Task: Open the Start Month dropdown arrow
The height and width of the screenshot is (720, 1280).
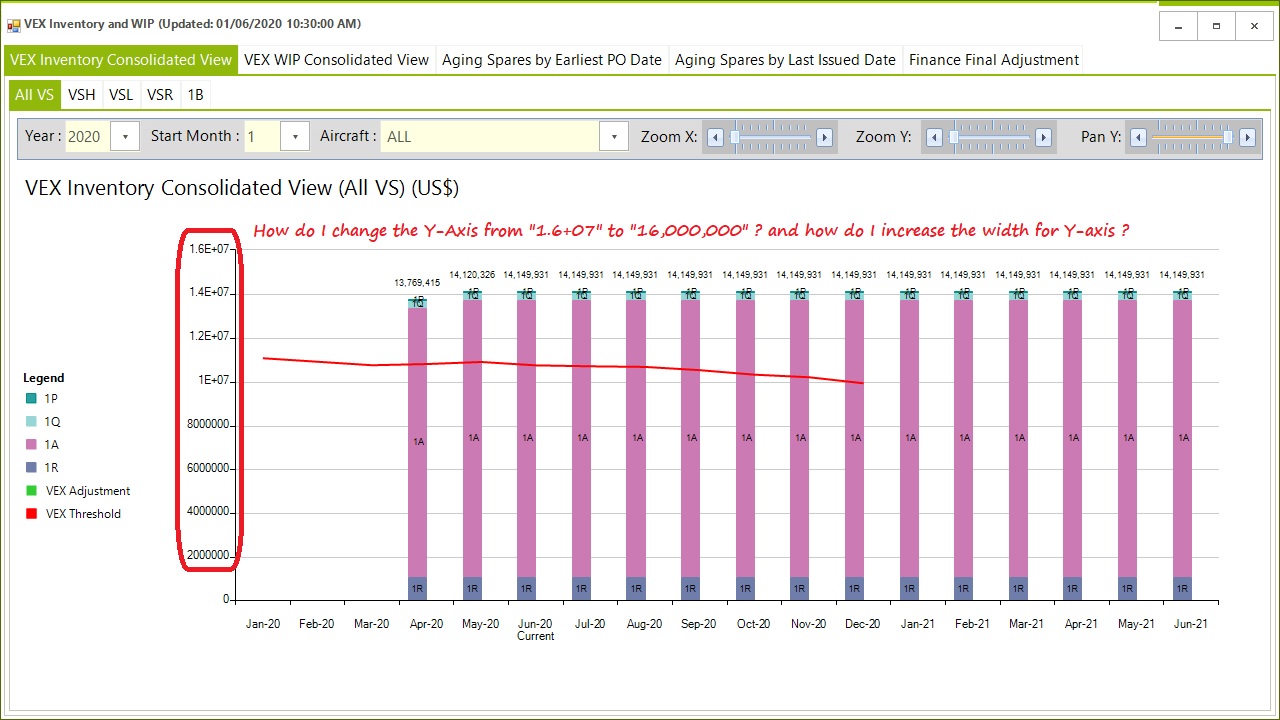Action: (295, 137)
